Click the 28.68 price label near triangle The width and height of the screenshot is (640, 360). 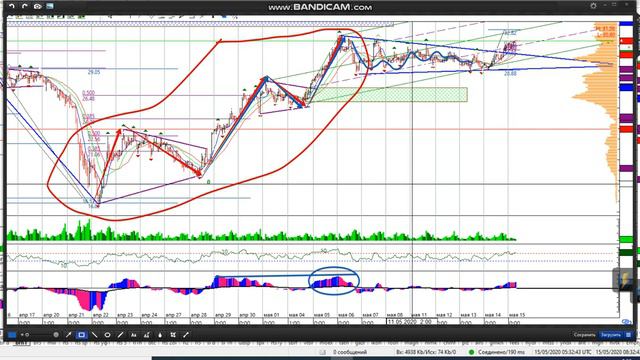click(510, 74)
